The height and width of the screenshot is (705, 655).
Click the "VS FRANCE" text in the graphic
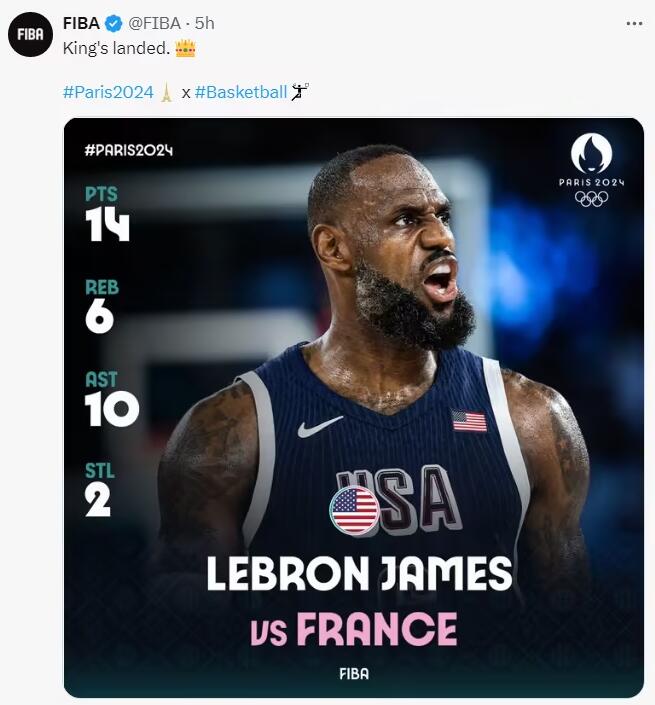(353, 630)
